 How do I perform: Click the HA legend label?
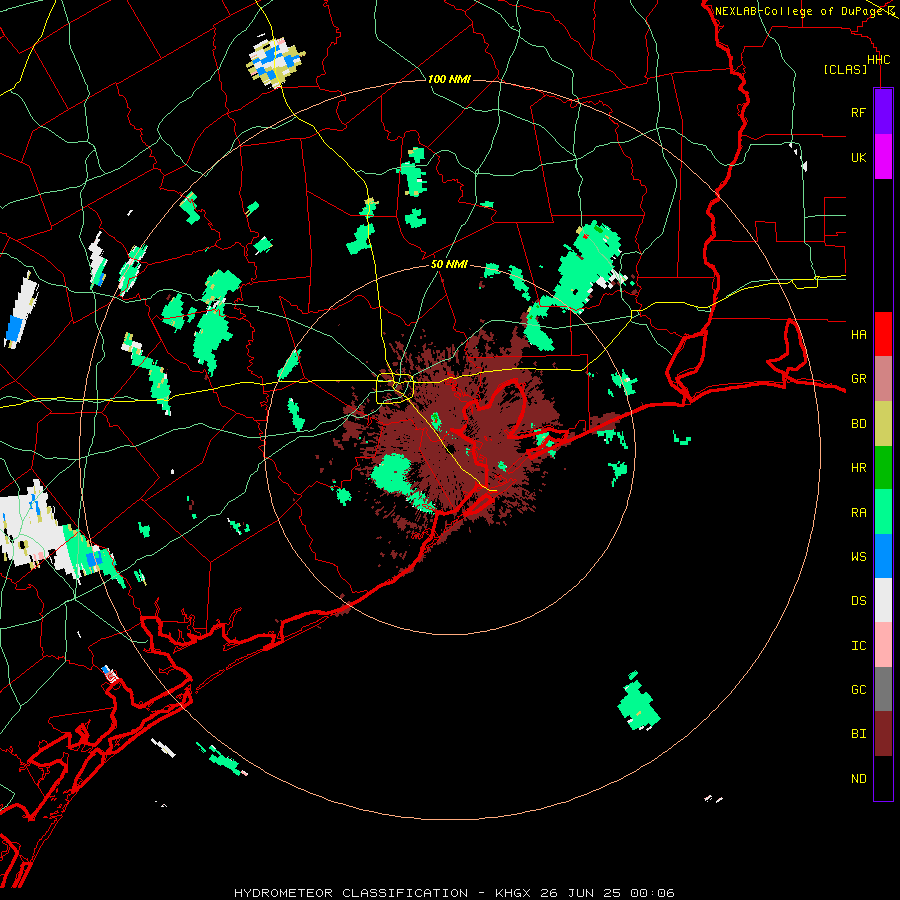[858, 334]
